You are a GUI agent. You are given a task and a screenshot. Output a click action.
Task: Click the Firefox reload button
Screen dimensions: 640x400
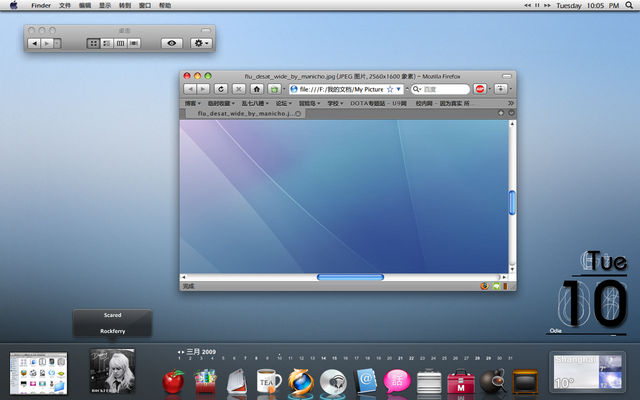(220, 89)
